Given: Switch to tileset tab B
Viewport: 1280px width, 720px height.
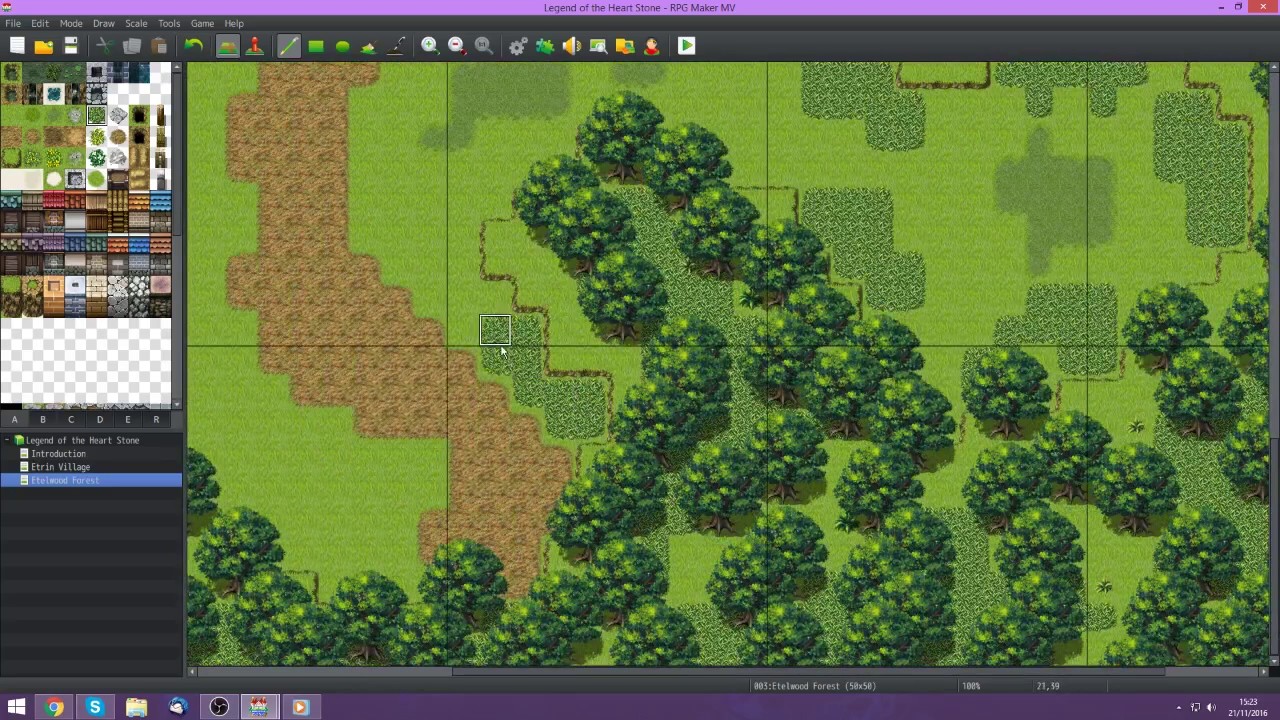Looking at the screenshot, I should click(43, 420).
